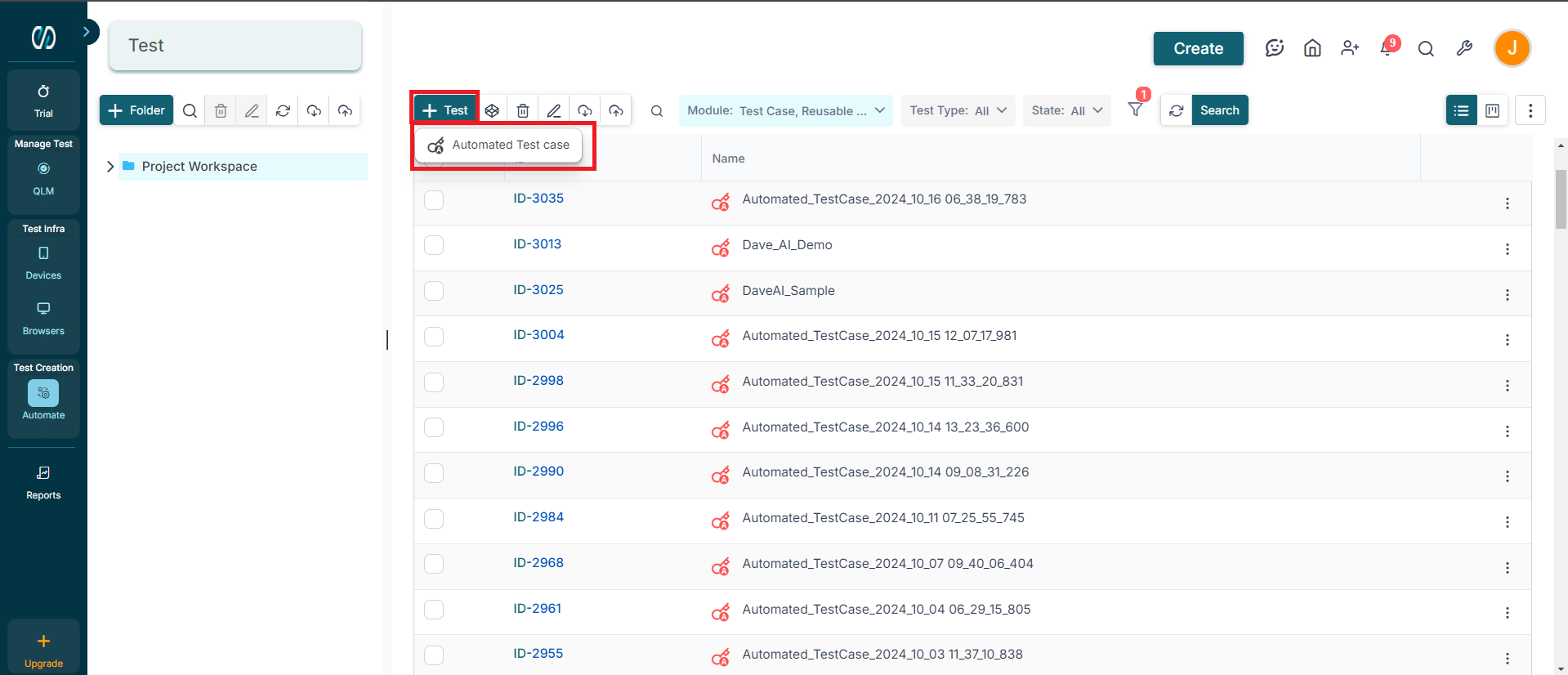The height and width of the screenshot is (675, 1568).
Task: Tick checkbox for ID-2990 row
Action: pos(434,473)
